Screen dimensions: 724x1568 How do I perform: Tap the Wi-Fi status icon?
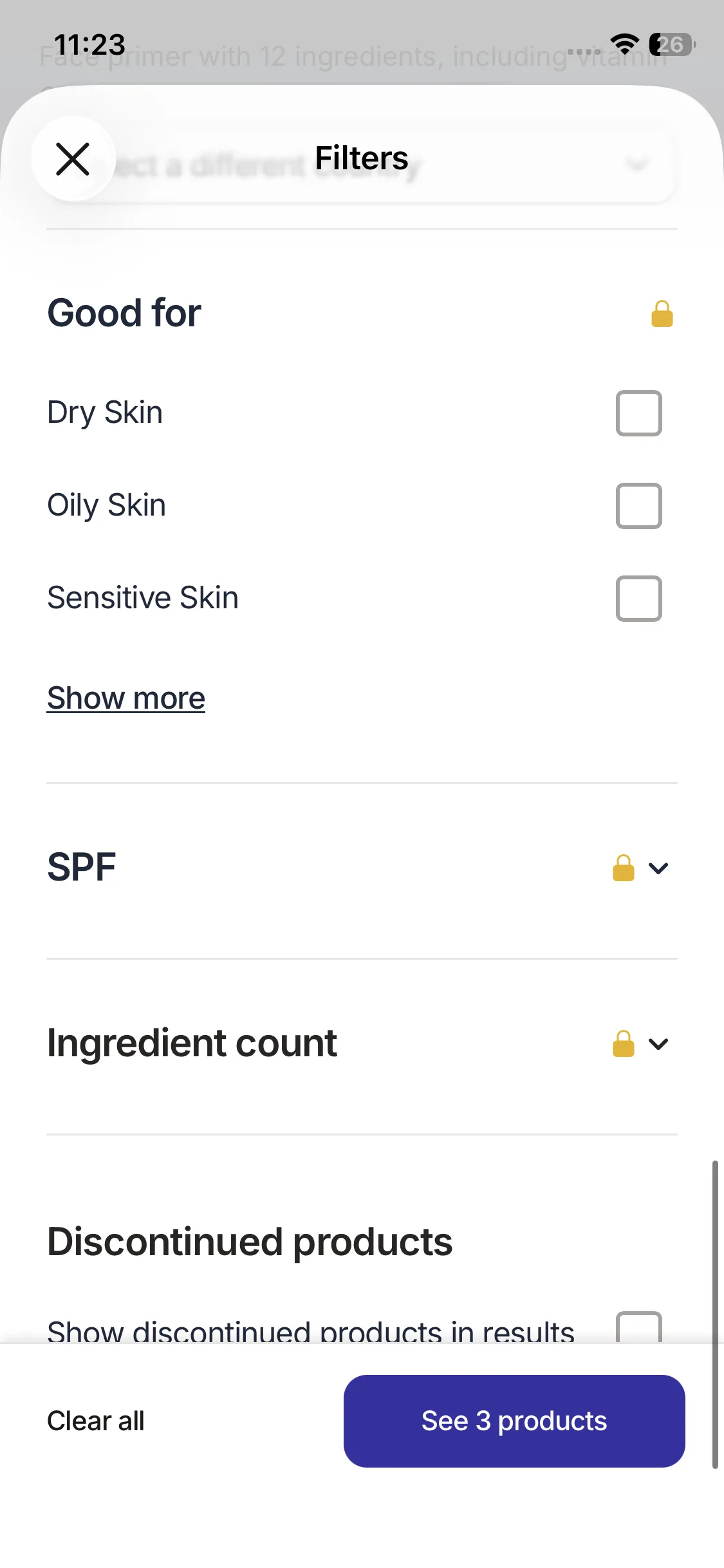[624, 44]
